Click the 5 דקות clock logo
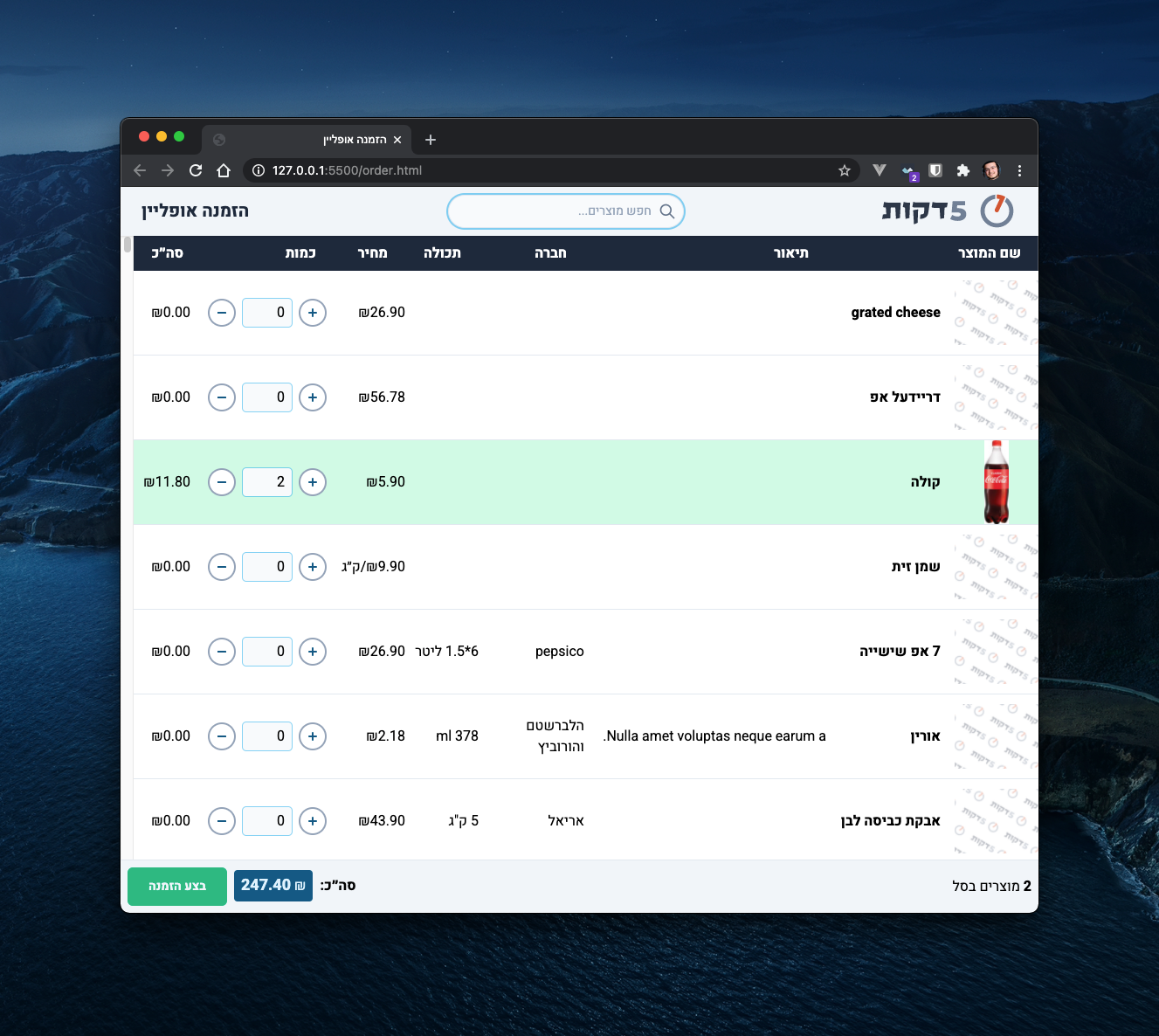This screenshot has height=1036, width=1159. pyautogui.click(x=997, y=211)
